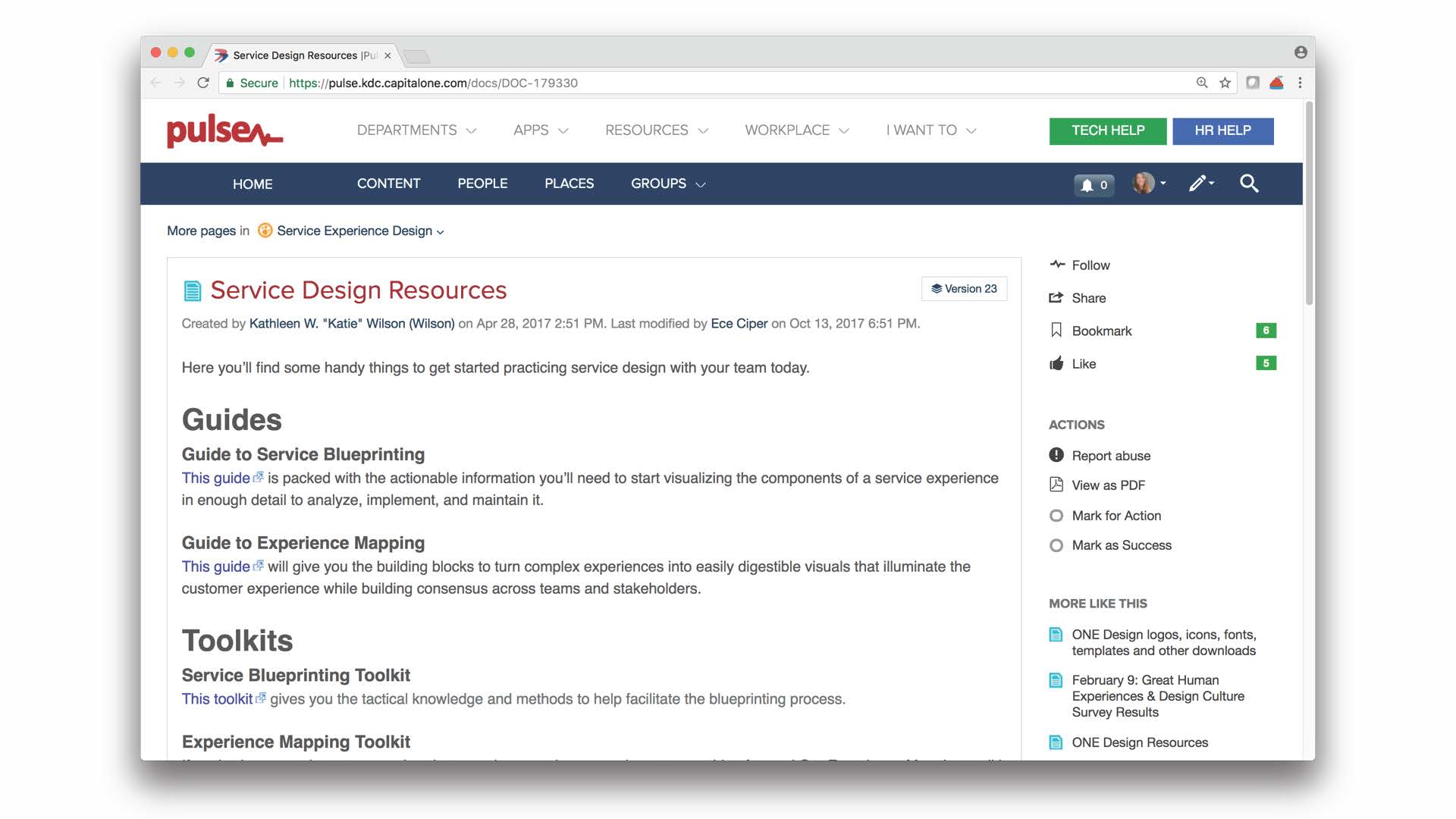1456x819 pixels.
Task: Open the pencil create menu
Action: click(1201, 183)
